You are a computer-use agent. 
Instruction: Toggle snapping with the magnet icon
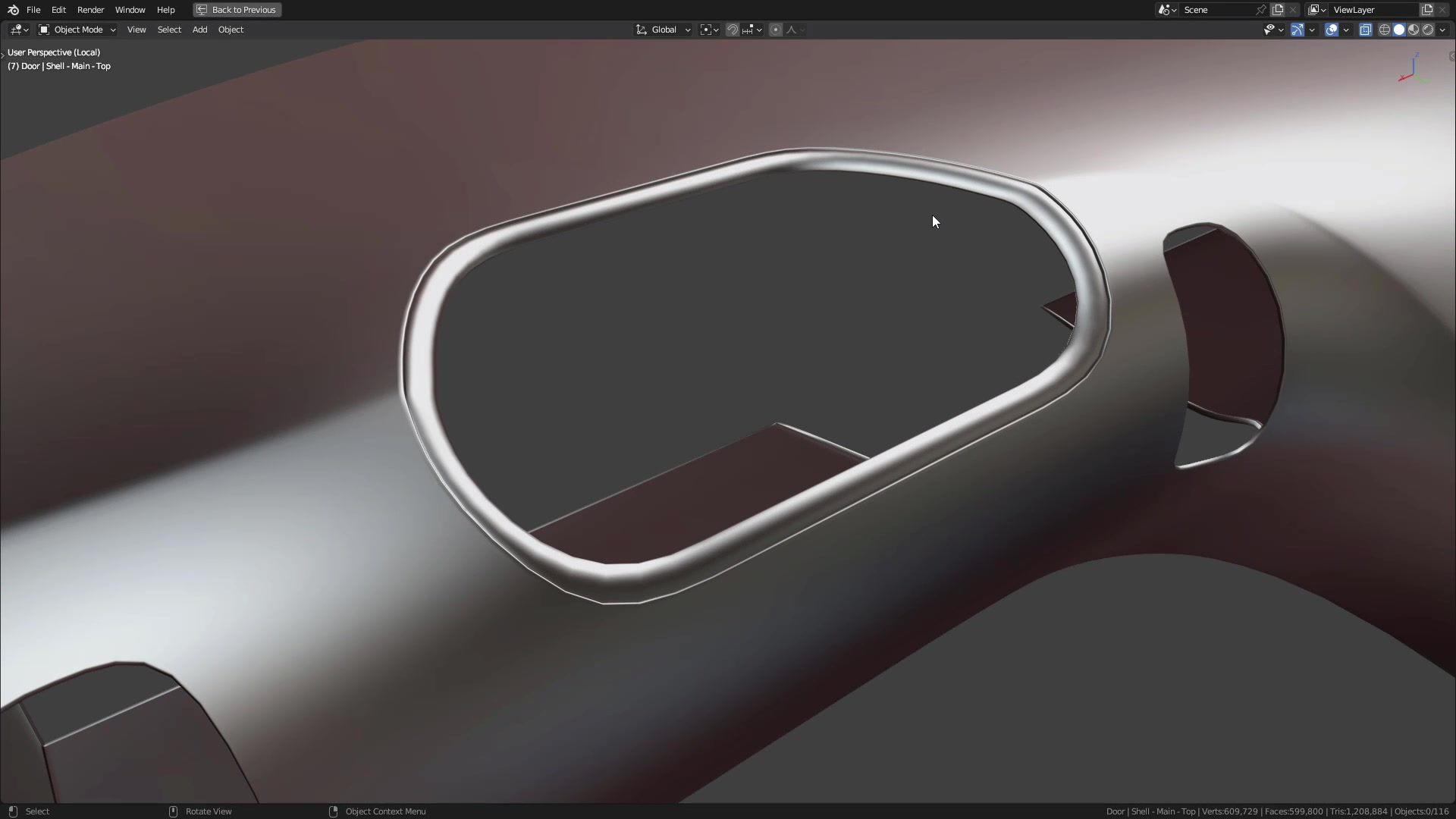[732, 30]
